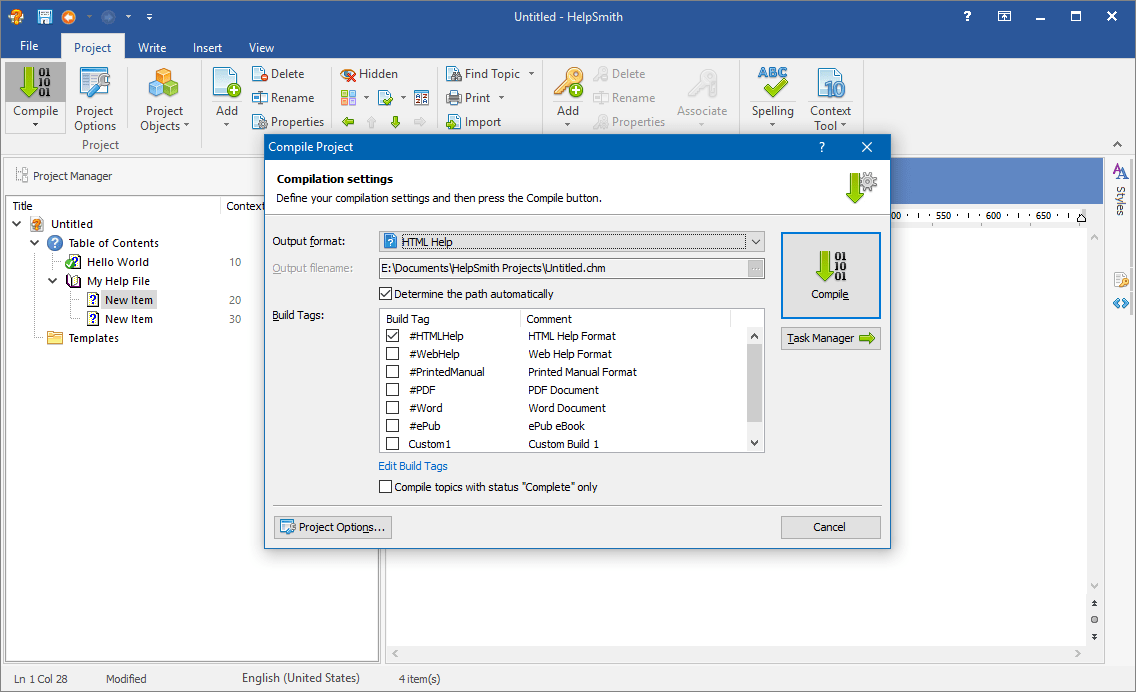Click the editor horizontal scrollbar right arrow
The height and width of the screenshot is (692, 1136).
point(1078,654)
